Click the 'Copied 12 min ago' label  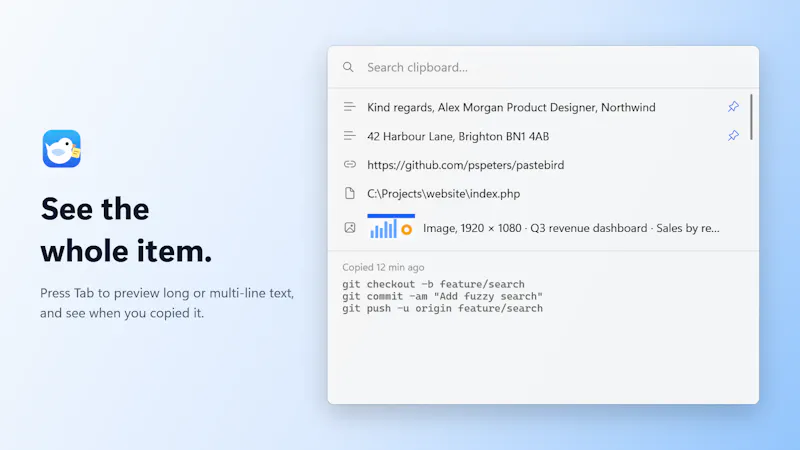383,267
